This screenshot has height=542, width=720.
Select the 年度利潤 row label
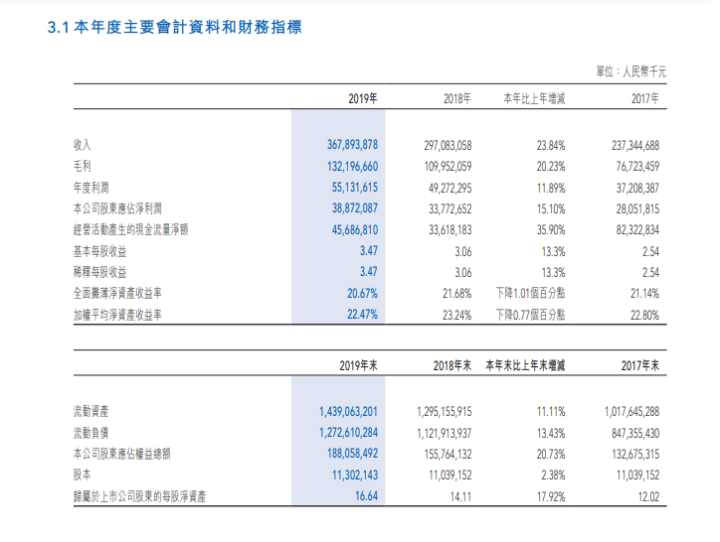pyautogui.click(x=91, y=187)
